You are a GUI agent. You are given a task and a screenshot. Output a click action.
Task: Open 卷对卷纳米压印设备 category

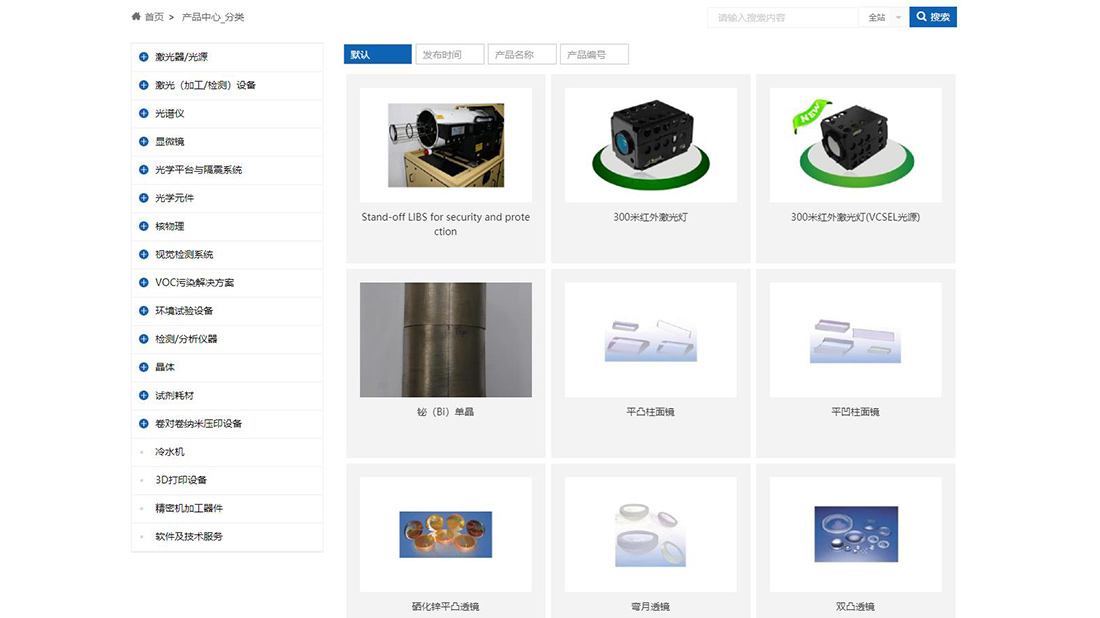[199, 424]
